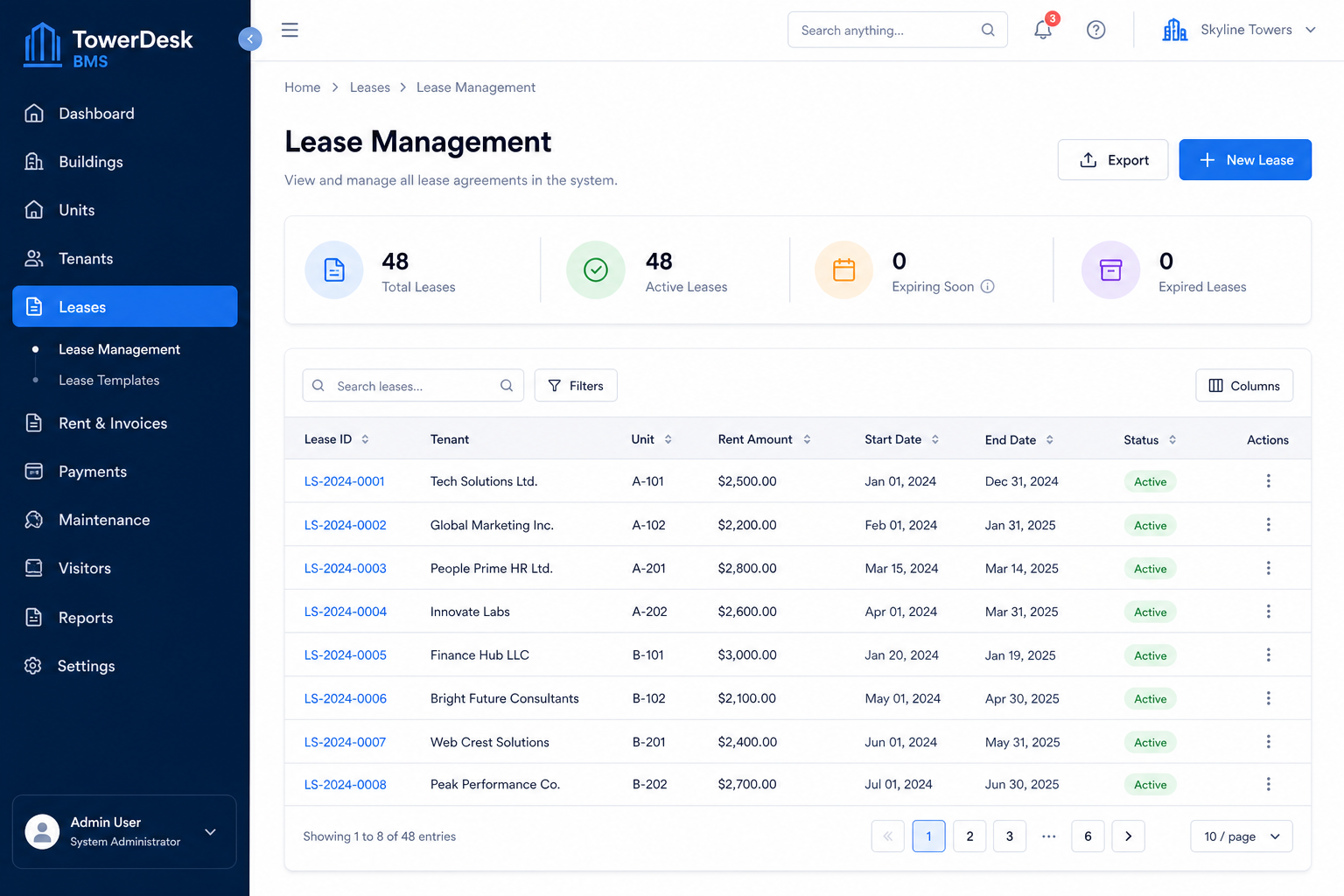
Task: Click the Expired Leases archive icon
Action: 1111,269
